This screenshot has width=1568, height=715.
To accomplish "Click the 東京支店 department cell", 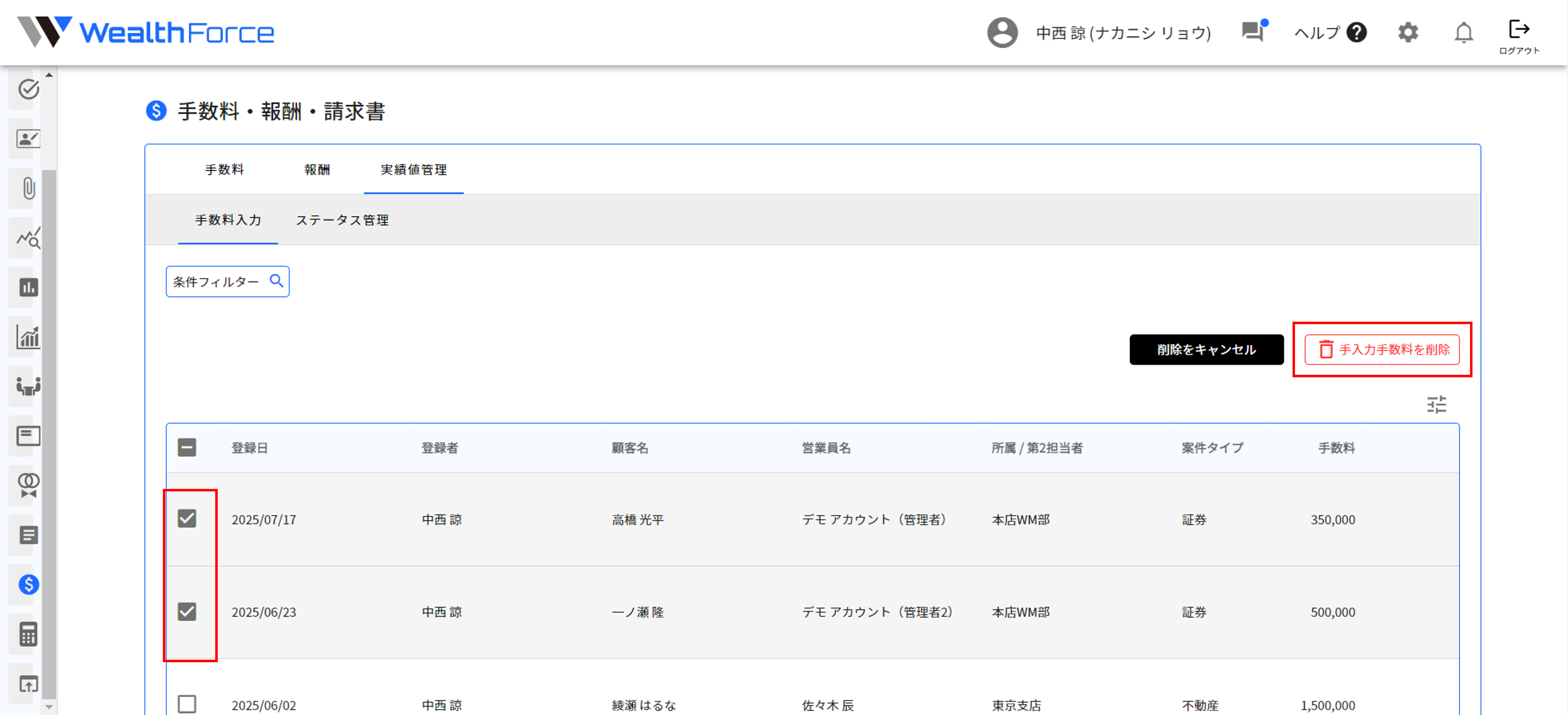I will (1016, 705).
